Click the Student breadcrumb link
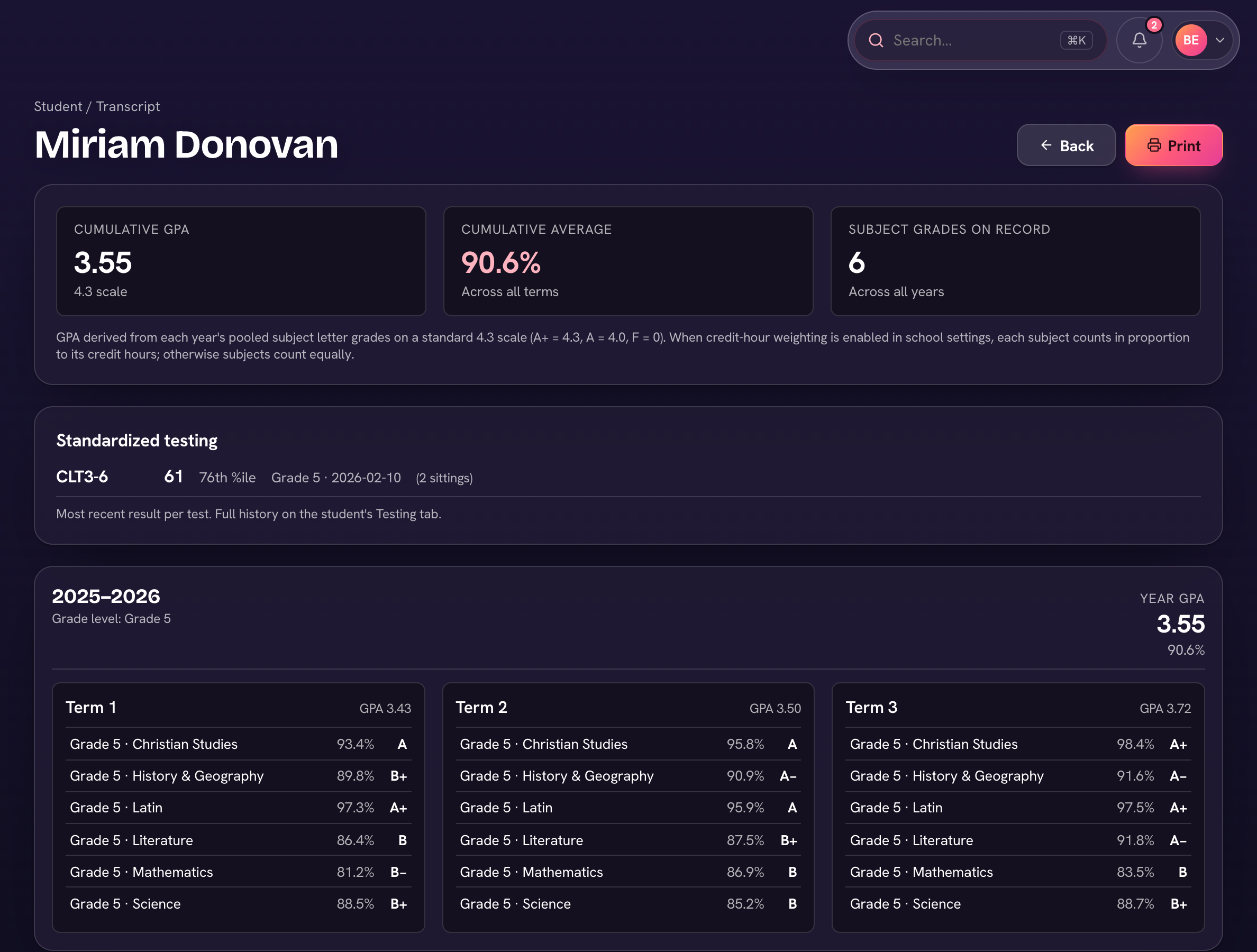This screenshot has height=952, width=1257. [58, 107]
